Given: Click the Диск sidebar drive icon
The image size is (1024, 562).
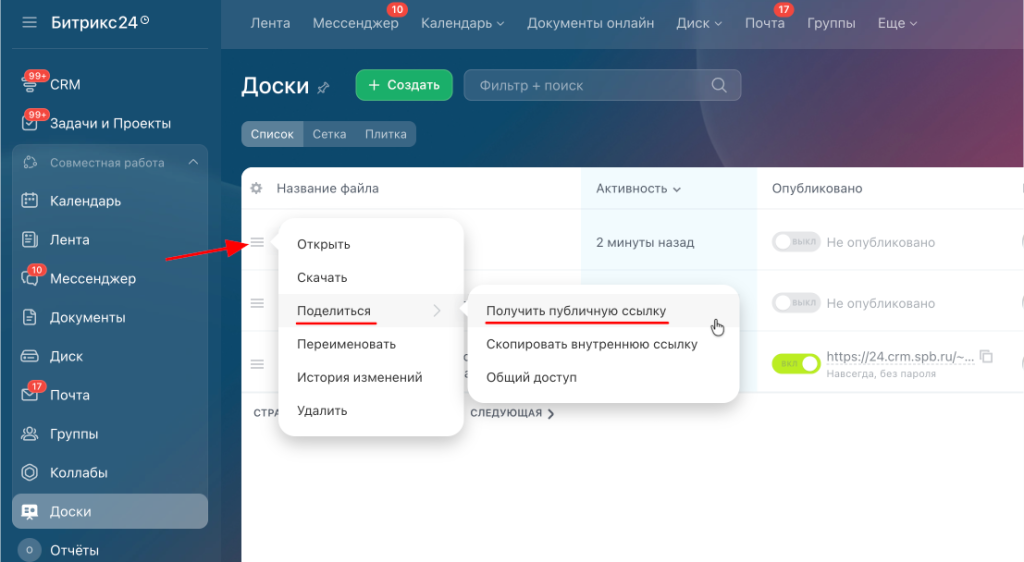Looking at the screenshot, I should 30,356.
